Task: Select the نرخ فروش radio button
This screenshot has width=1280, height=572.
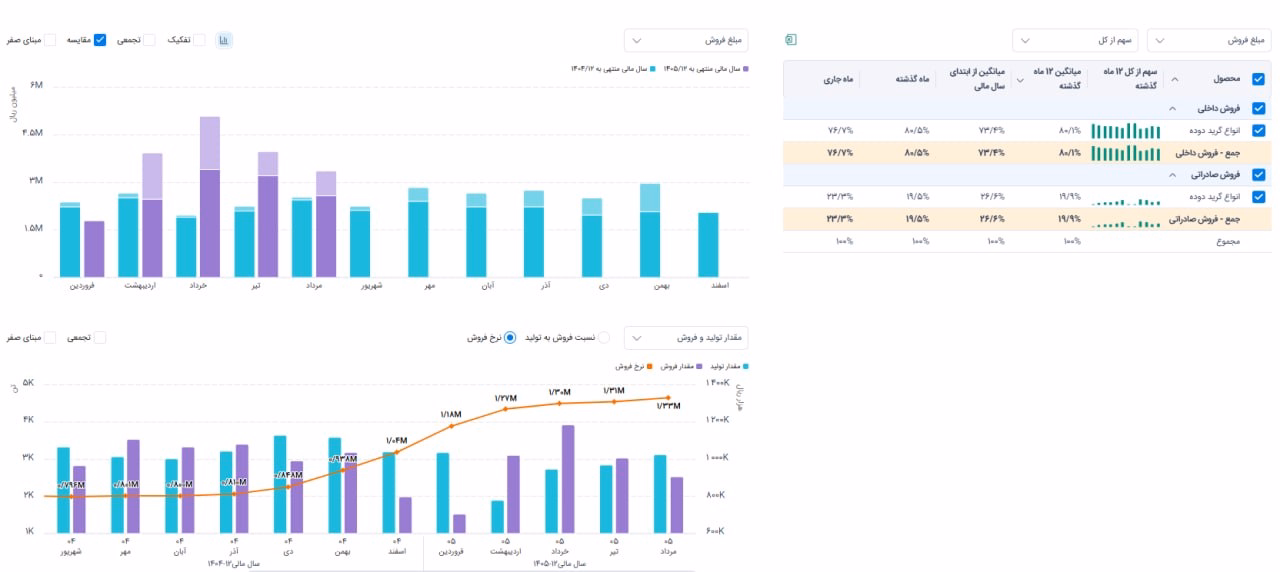Action: pyautogui.click(x=510, y=337)
